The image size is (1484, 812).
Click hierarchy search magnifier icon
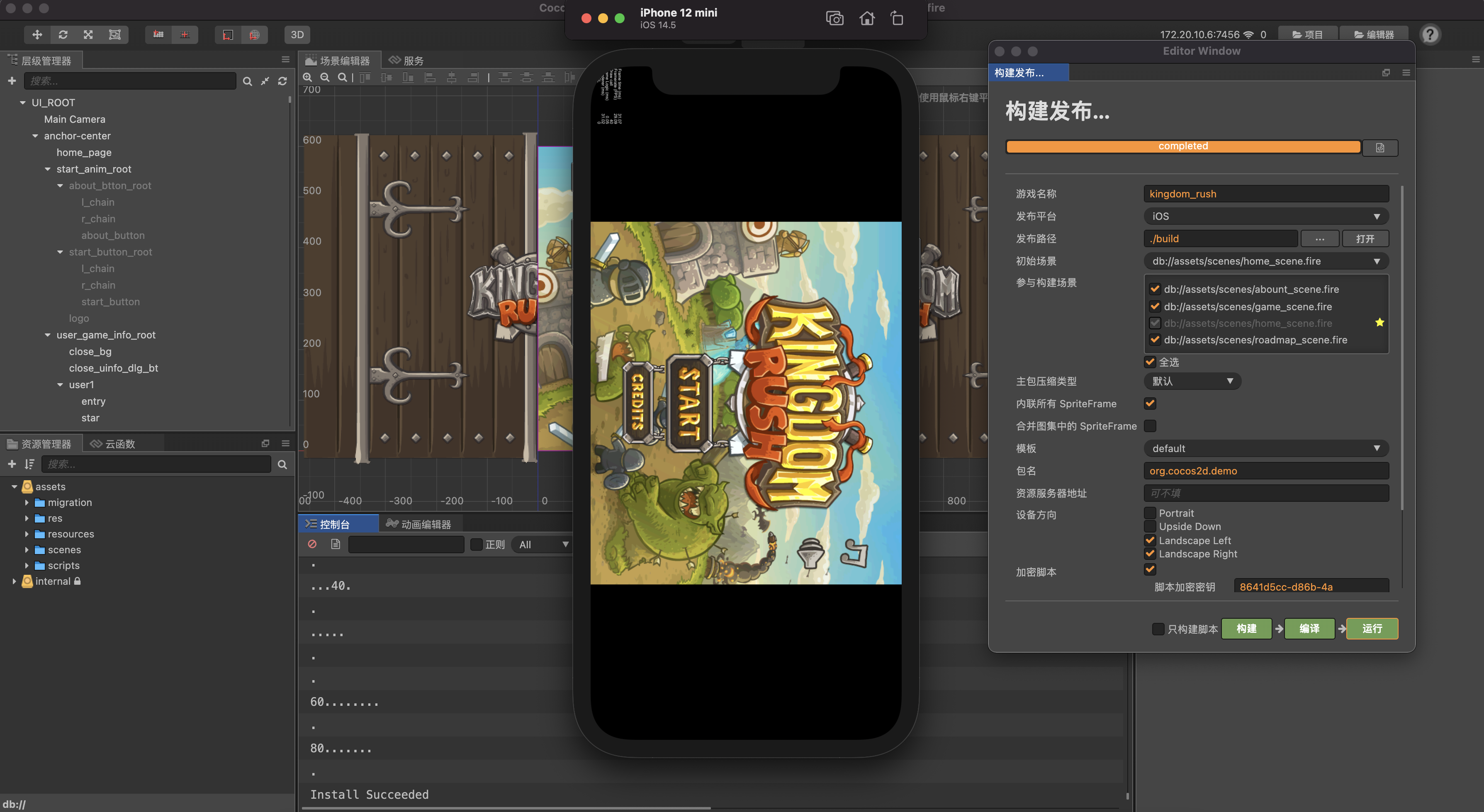pos(247,81)
